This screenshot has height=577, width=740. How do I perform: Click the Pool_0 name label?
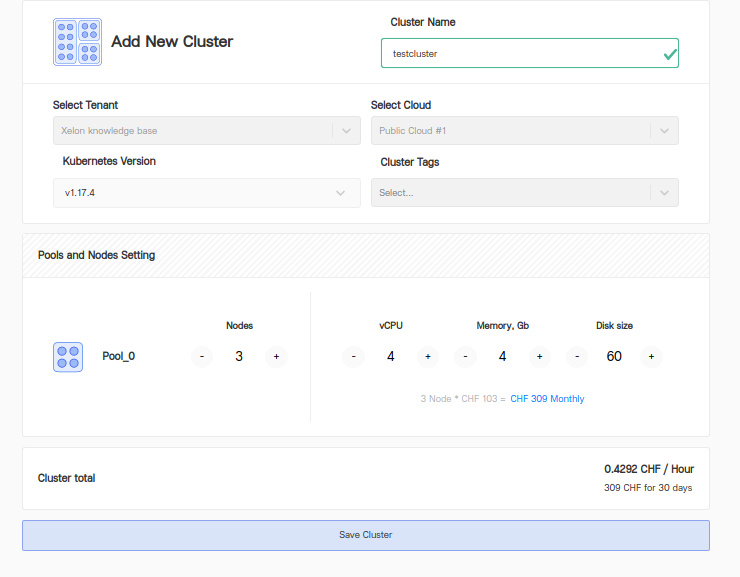(x=119, y=356)
